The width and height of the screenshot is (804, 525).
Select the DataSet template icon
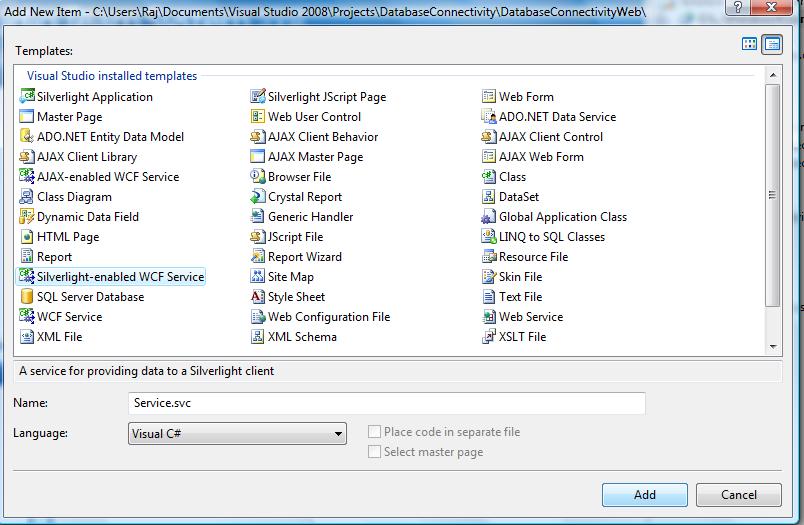point(489,196)
